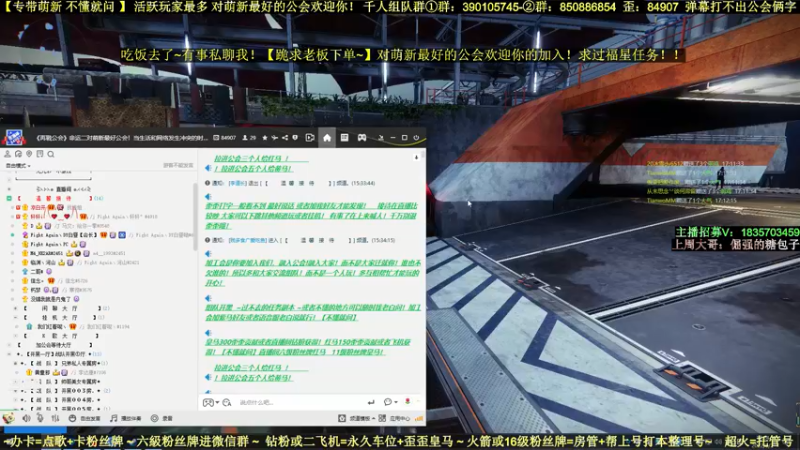Send a flower gift icon
The image size is (800, 450).
point(408,402)
